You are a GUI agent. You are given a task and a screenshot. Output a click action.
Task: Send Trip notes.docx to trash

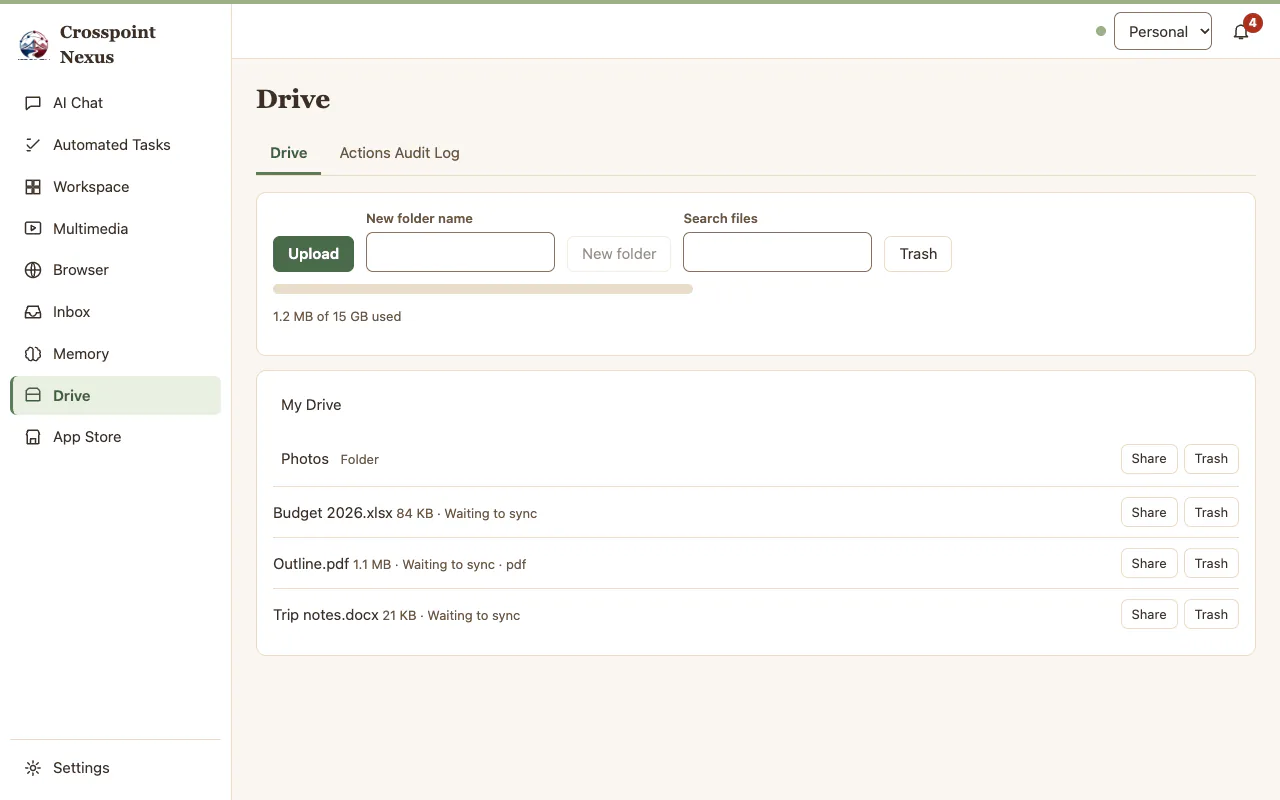coord(1211,614)
